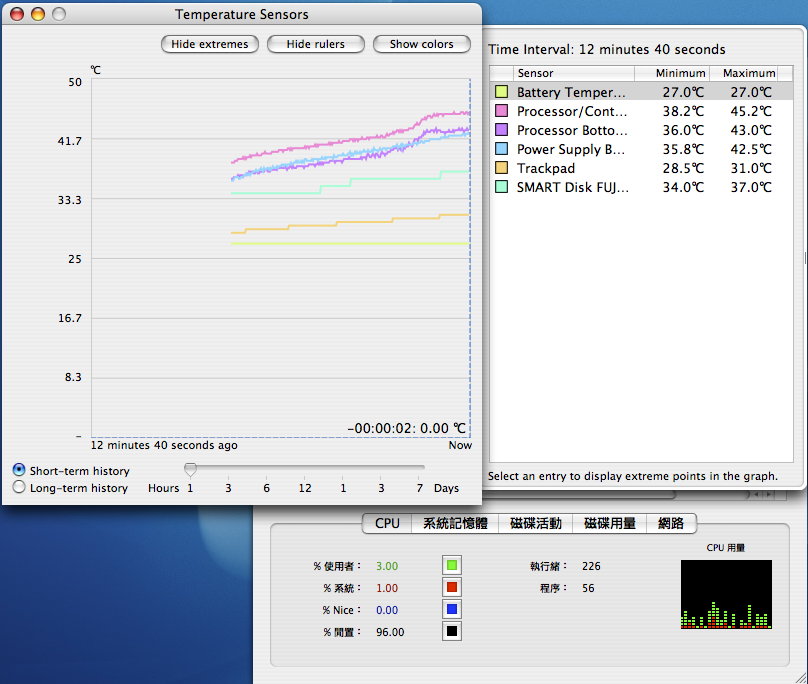808x684 pixels.
Task: Click the 執行緒 count value 226
Action: [x=591, y=566]
